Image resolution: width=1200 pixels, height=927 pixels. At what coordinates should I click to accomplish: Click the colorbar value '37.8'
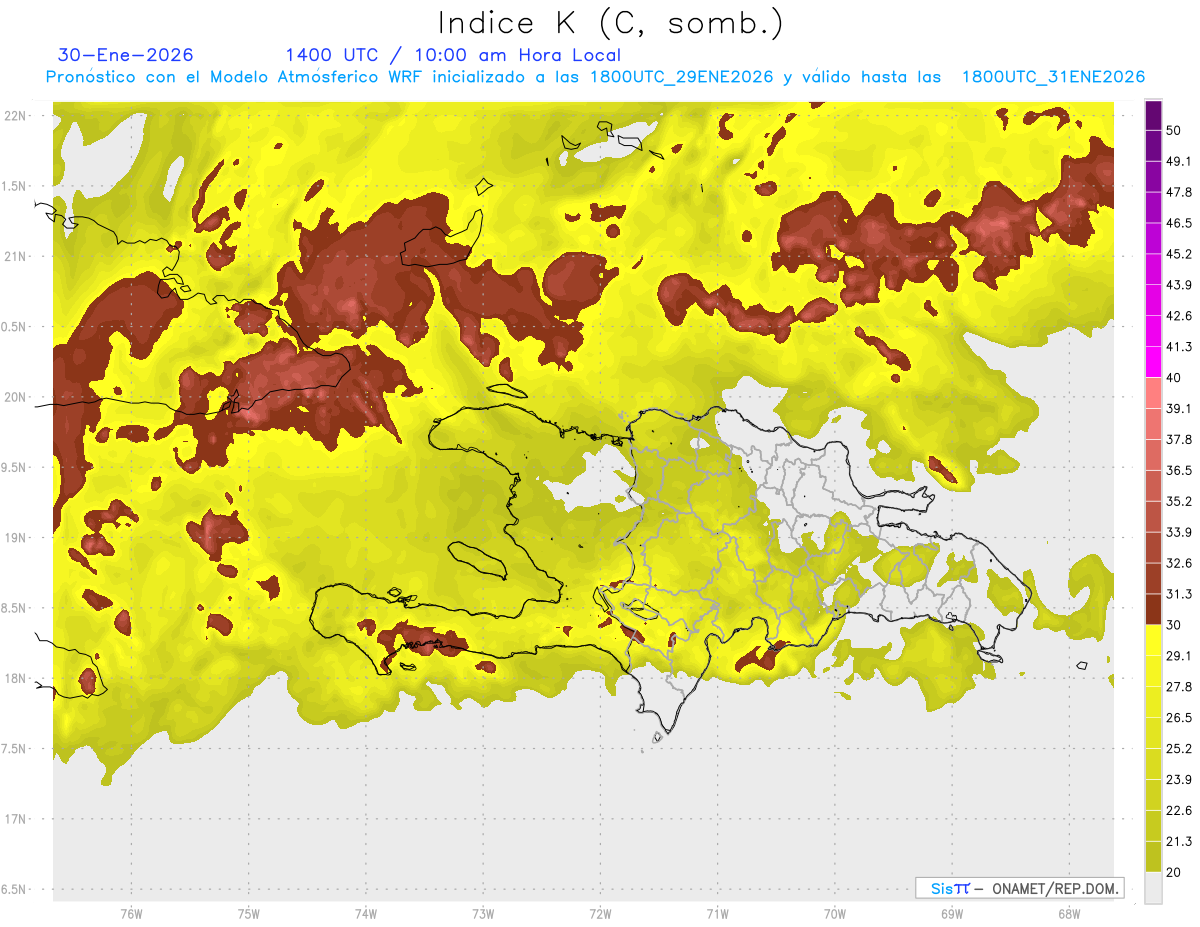coord(1179,439)
